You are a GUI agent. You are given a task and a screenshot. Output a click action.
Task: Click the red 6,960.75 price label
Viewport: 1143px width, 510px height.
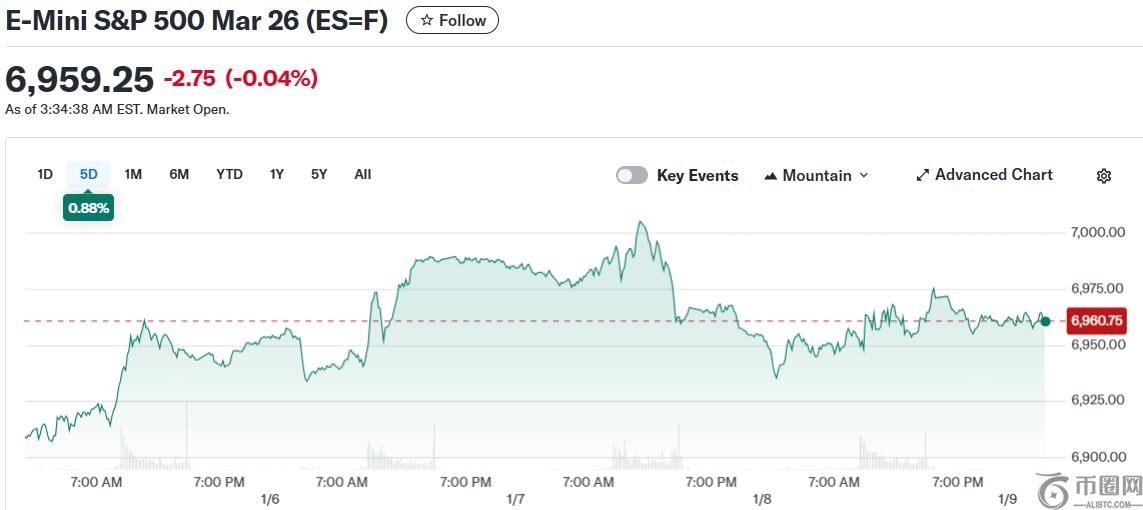point(1096,321)
